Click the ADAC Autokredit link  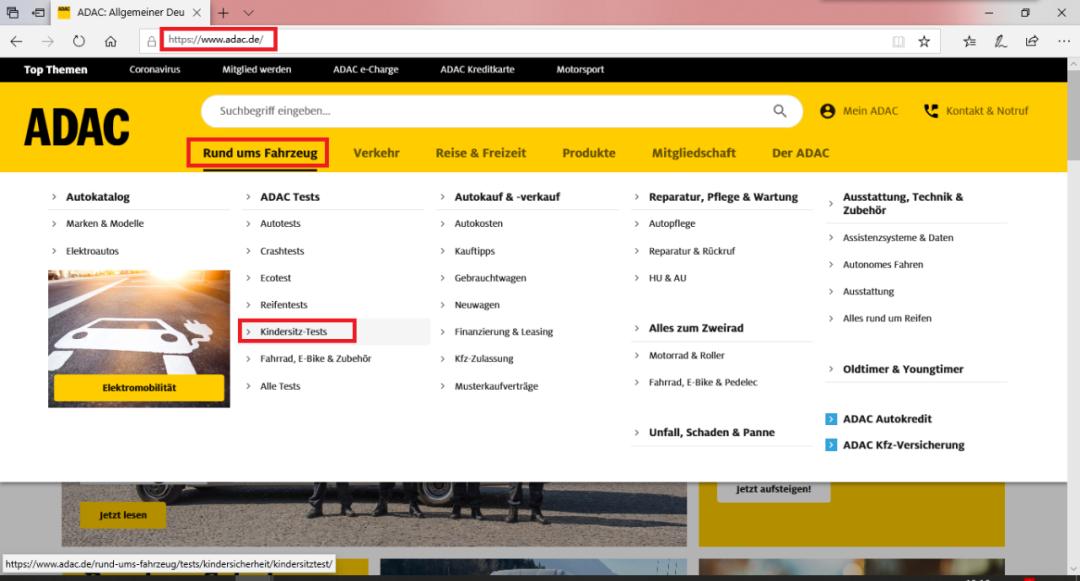coord(886,419)
